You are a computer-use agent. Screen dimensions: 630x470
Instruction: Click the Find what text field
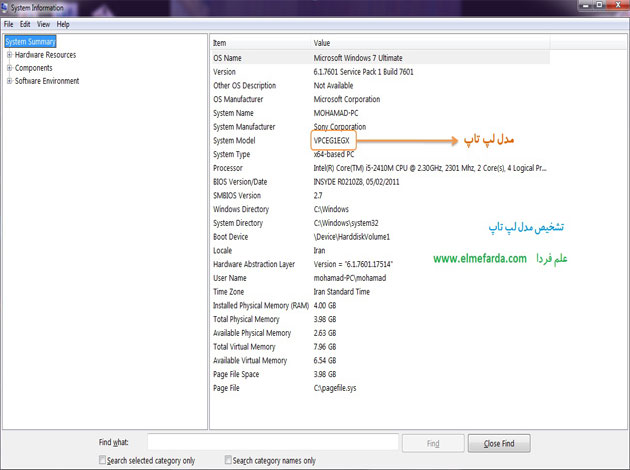coord(272,442)
